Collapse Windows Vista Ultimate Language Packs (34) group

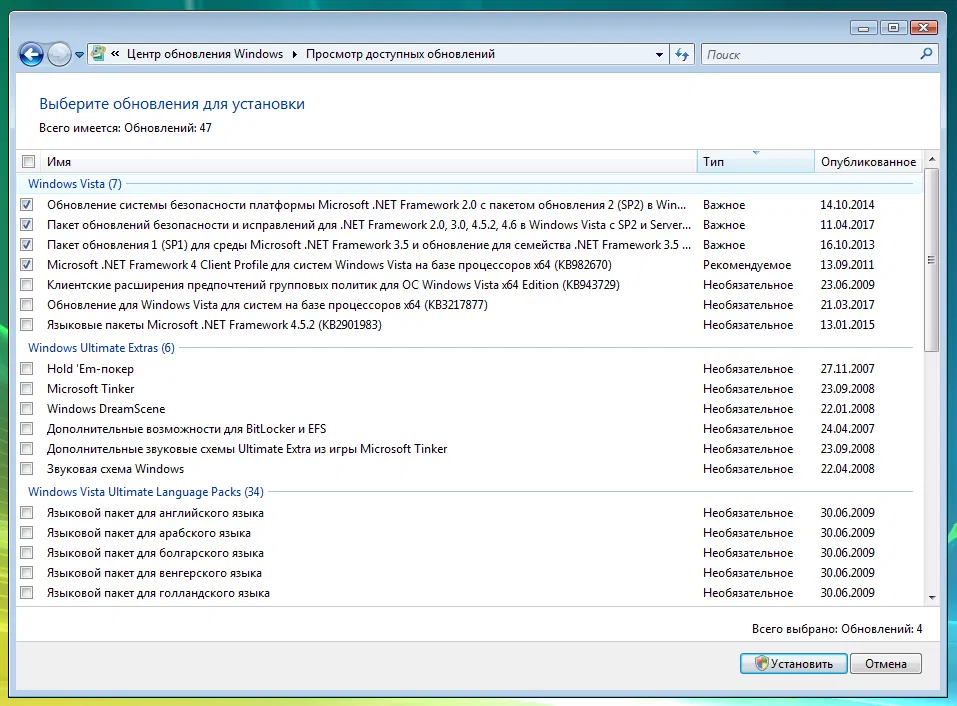pos(146,492)
